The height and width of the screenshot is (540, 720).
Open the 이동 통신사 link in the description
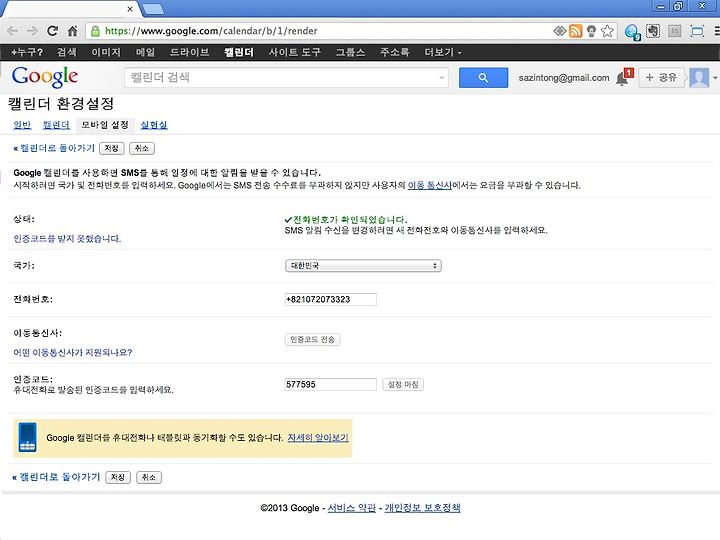click(x=430, y=186)
